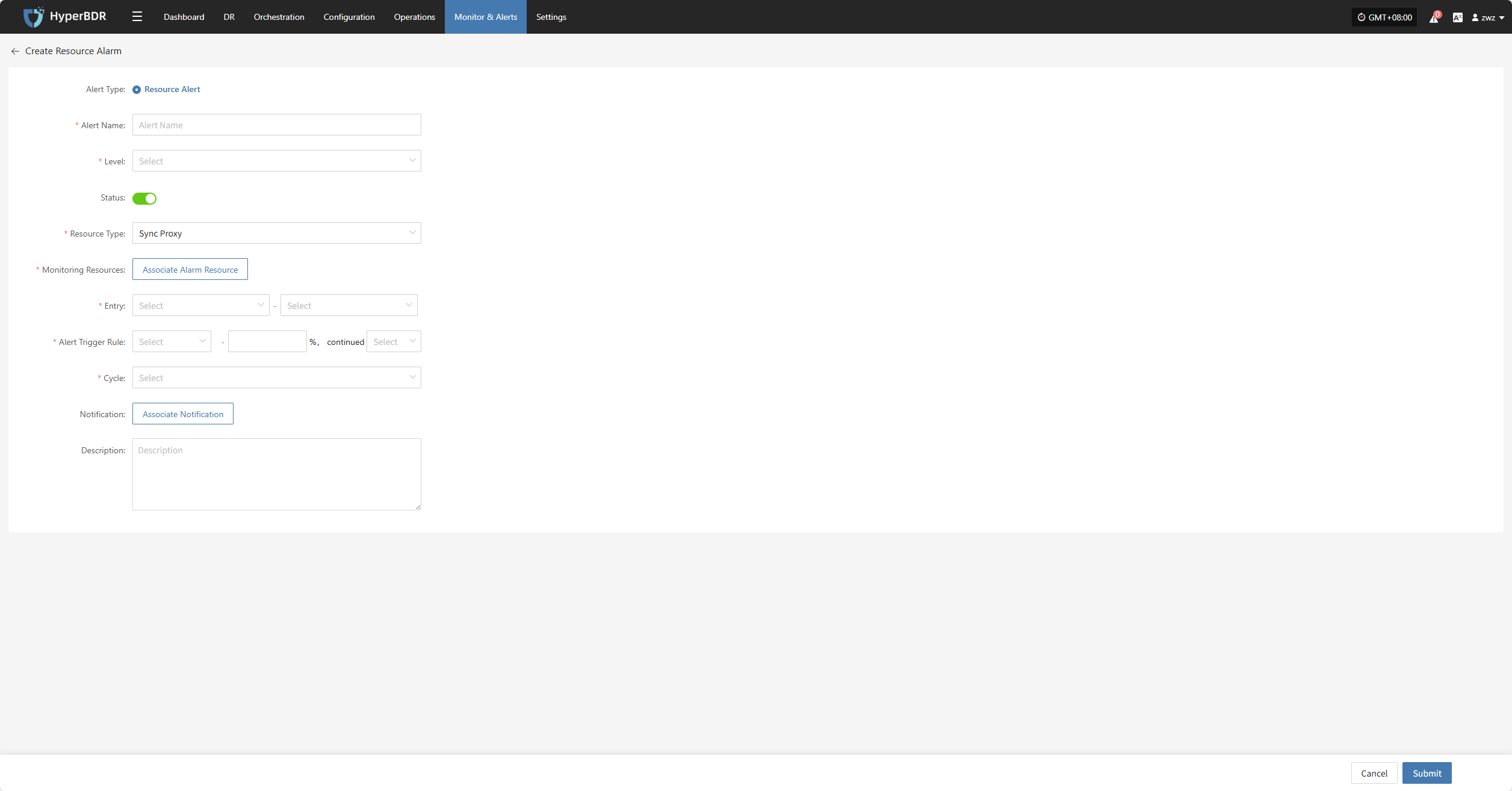Open the first Entry select dropdown
The width and height of the screenshot is (1512, 791).
click(201, 305)
